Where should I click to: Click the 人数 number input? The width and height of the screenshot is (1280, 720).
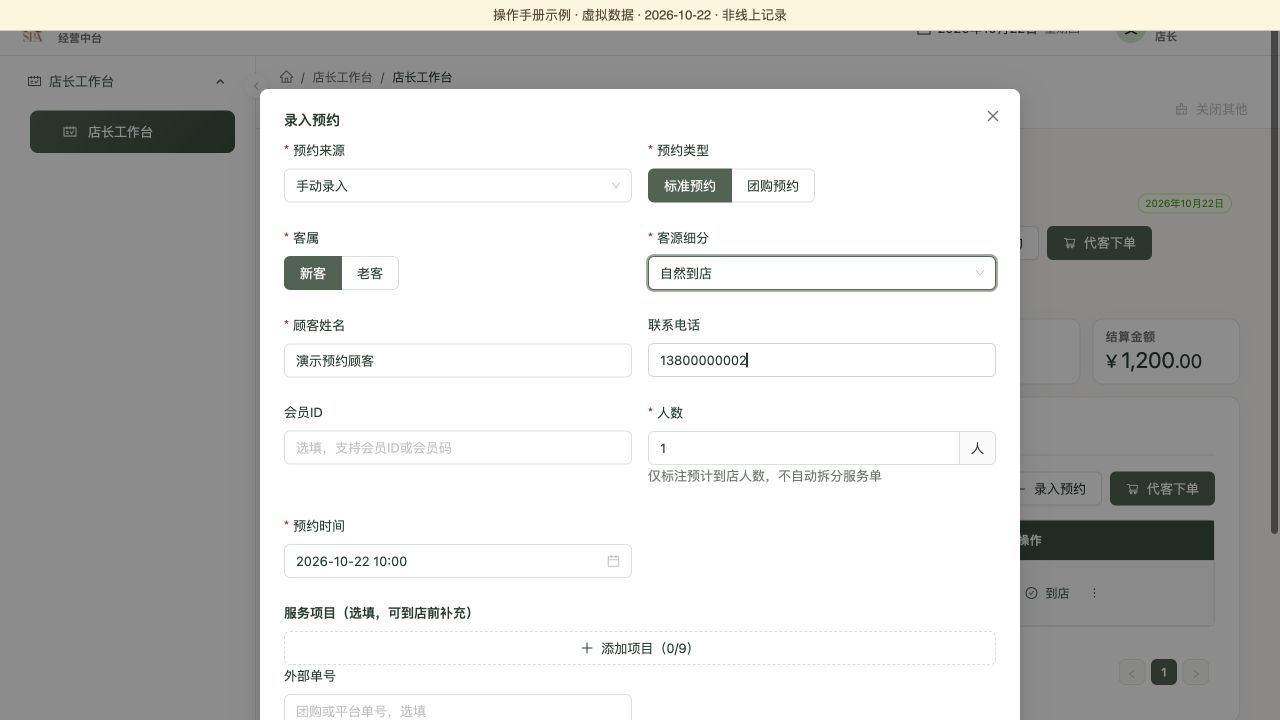point(804,448)
